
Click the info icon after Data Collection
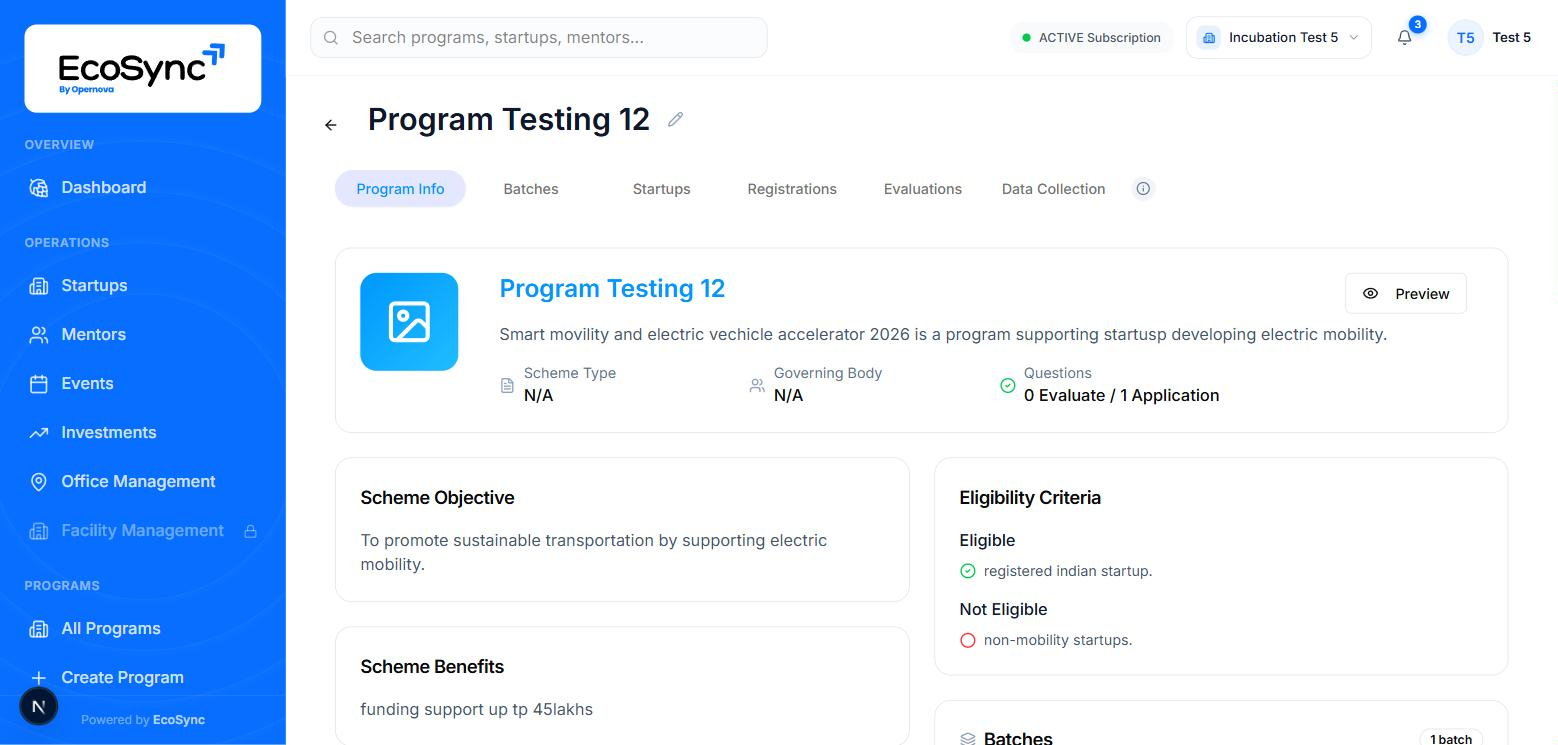1143,189
